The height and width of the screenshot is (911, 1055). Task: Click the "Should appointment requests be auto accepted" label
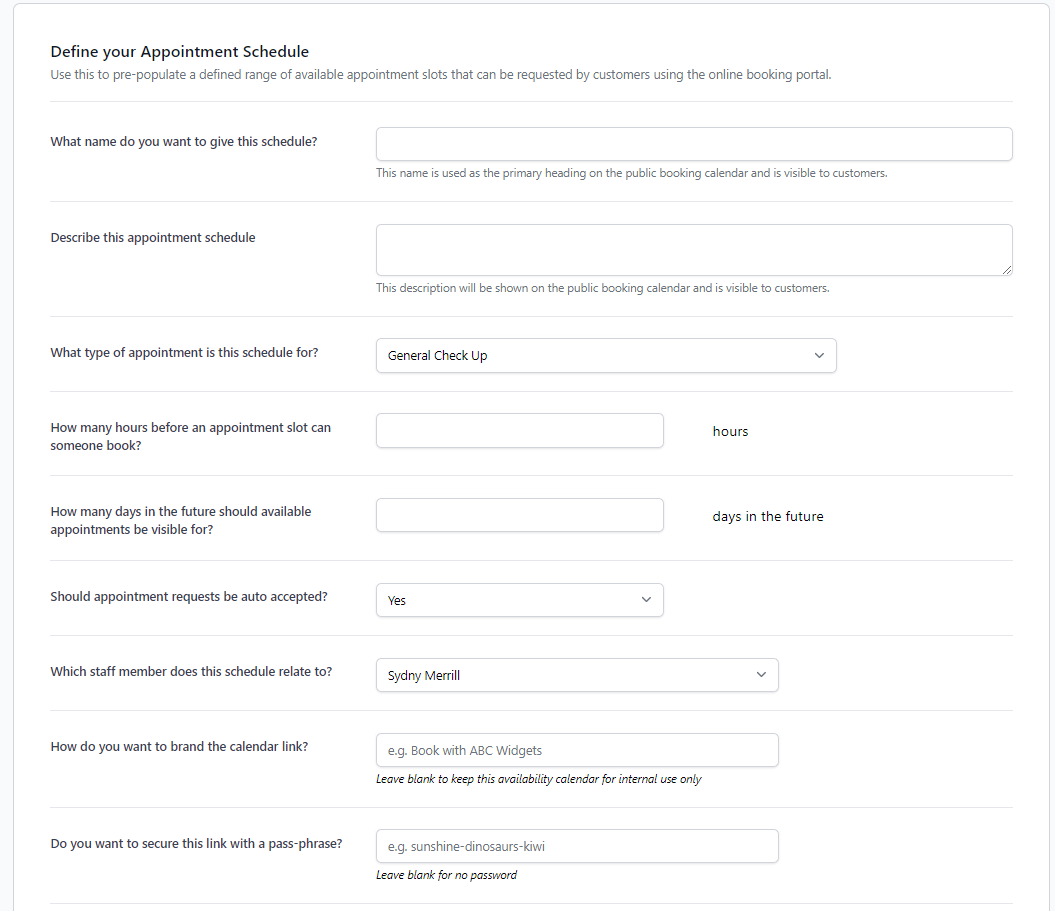pos(189,597)
